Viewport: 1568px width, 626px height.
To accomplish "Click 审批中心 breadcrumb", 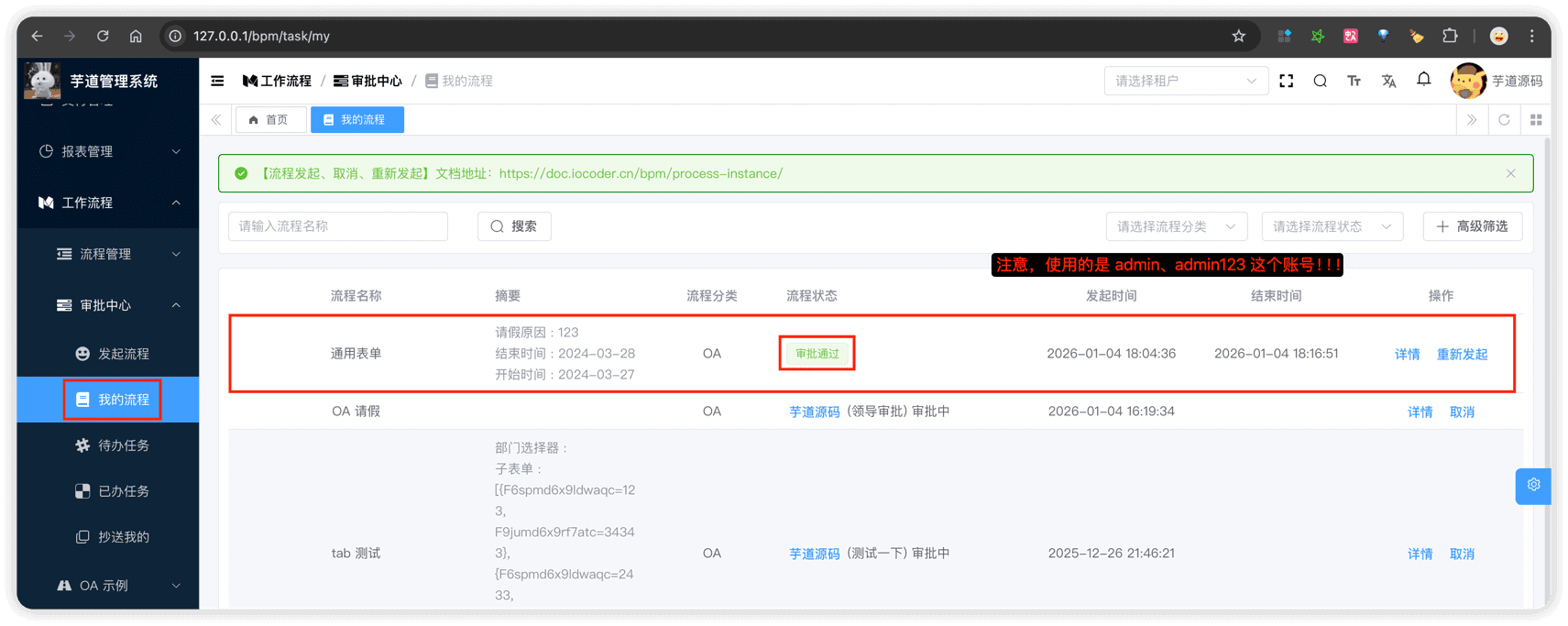I will pyautogui.click(x=367, y=81).
